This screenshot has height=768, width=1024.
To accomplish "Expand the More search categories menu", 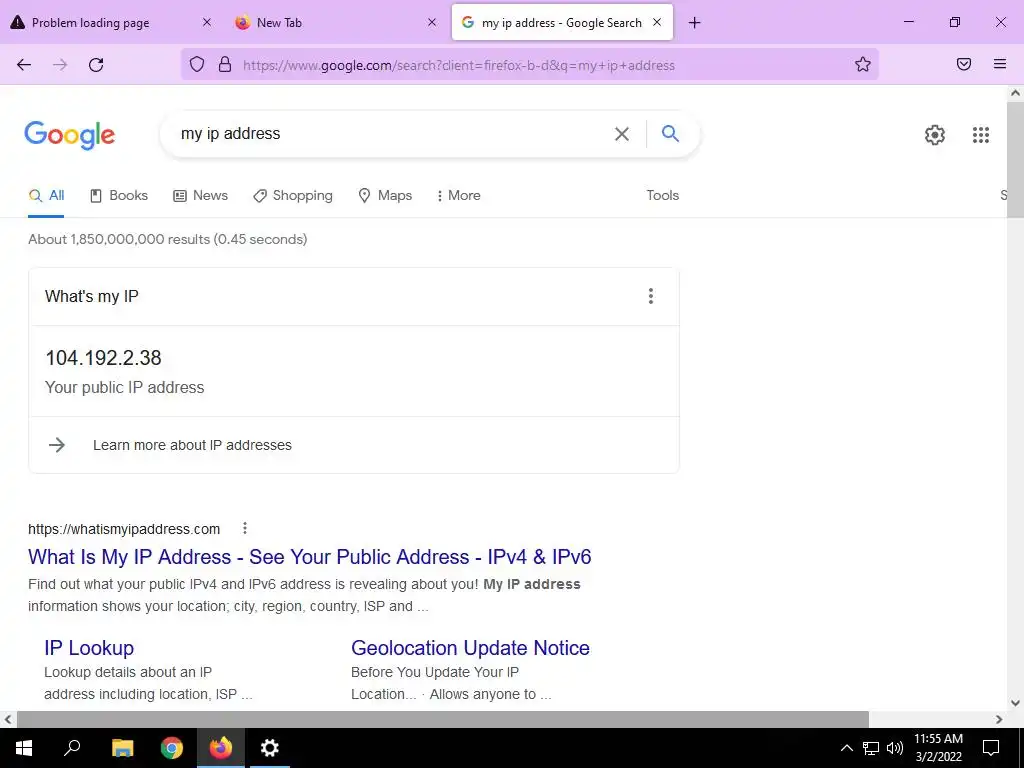I will pos(458,195).
